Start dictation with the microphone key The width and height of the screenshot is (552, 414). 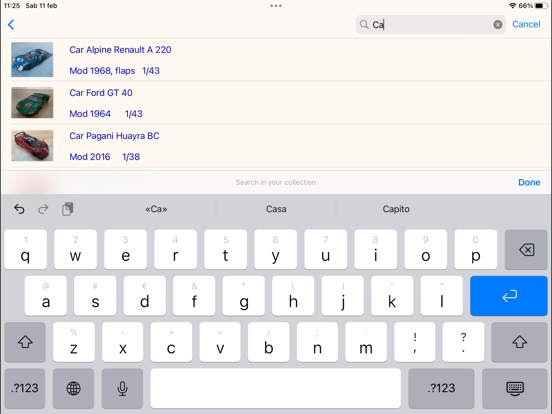click(x=122, y=388)
